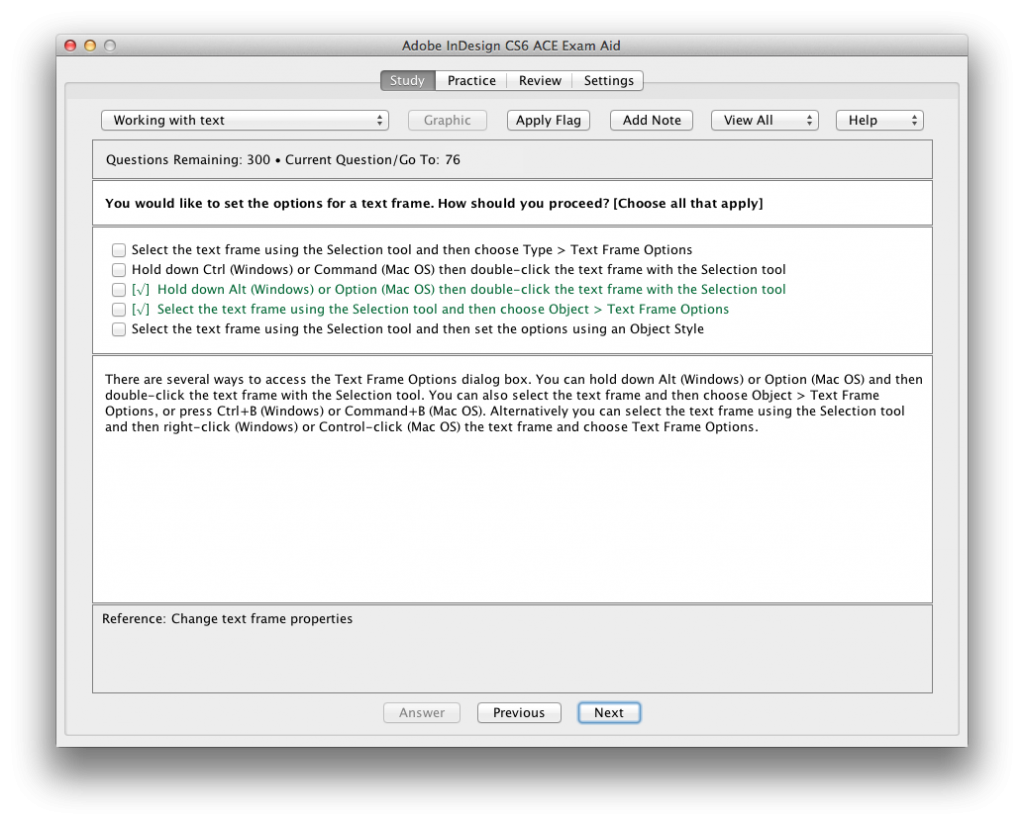Check 'Object > Text Frame Options' answer checkbox
The width and height of the screenshot is (1024, 825).
tap(119, 310)
